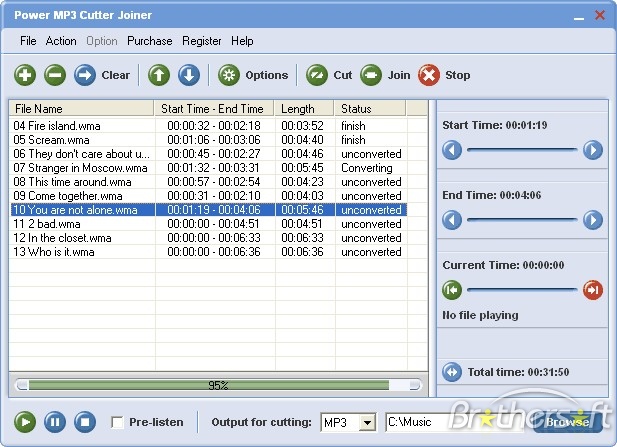This screenshot has width=617, height=447.
Task: Click the End Time slider track
Action: coord(522,220)
